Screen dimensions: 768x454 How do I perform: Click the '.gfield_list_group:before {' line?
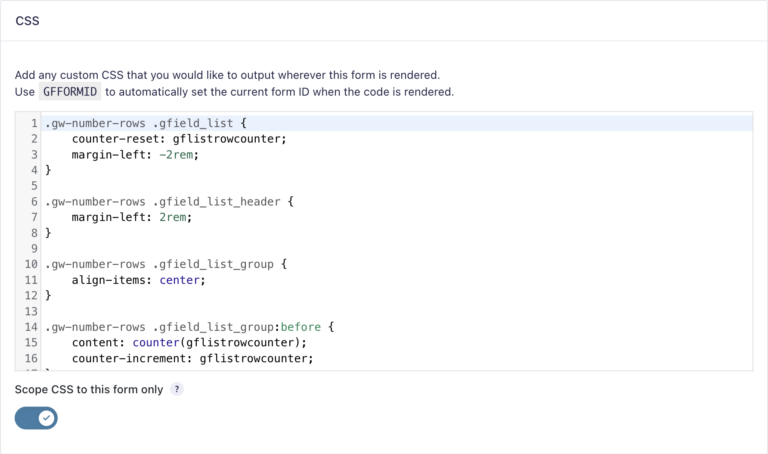[x=190, y=327]
